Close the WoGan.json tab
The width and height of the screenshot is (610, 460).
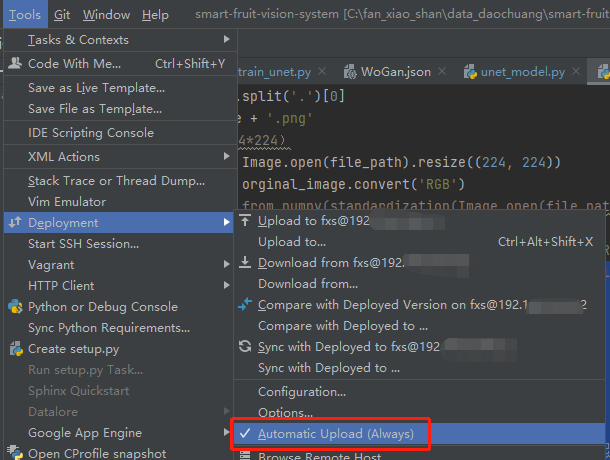[x=442, y=71]
